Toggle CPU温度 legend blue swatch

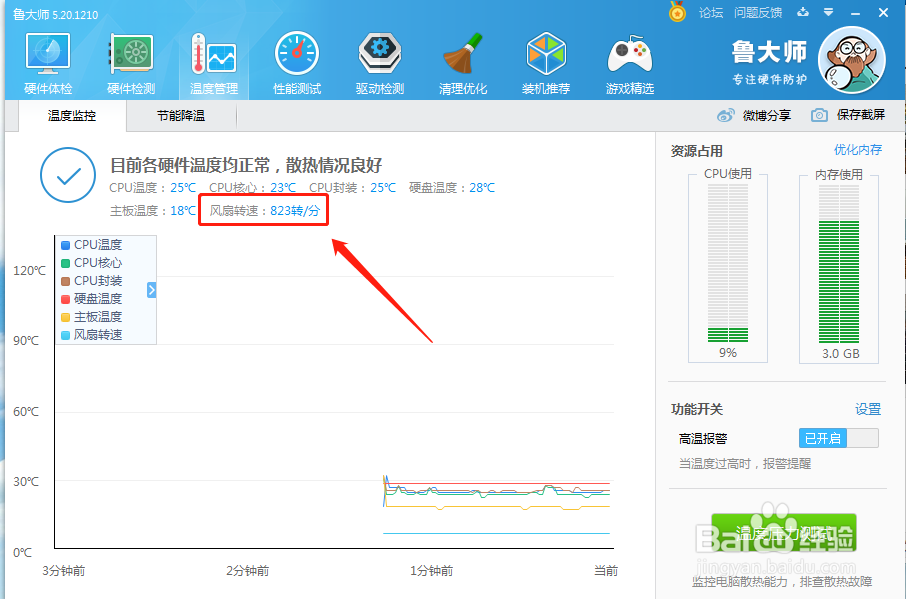(65, 245)
